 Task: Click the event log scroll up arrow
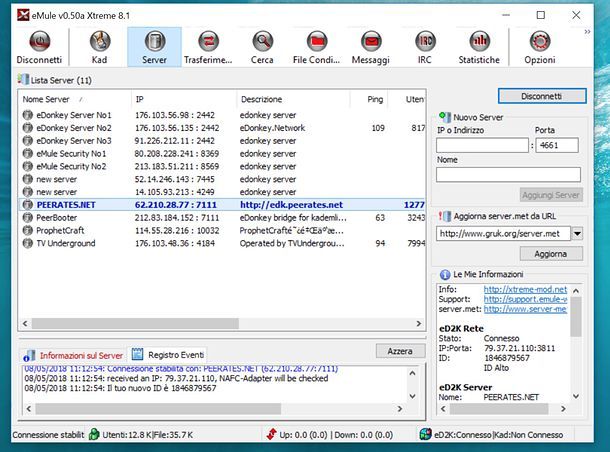tap(412, 373)
